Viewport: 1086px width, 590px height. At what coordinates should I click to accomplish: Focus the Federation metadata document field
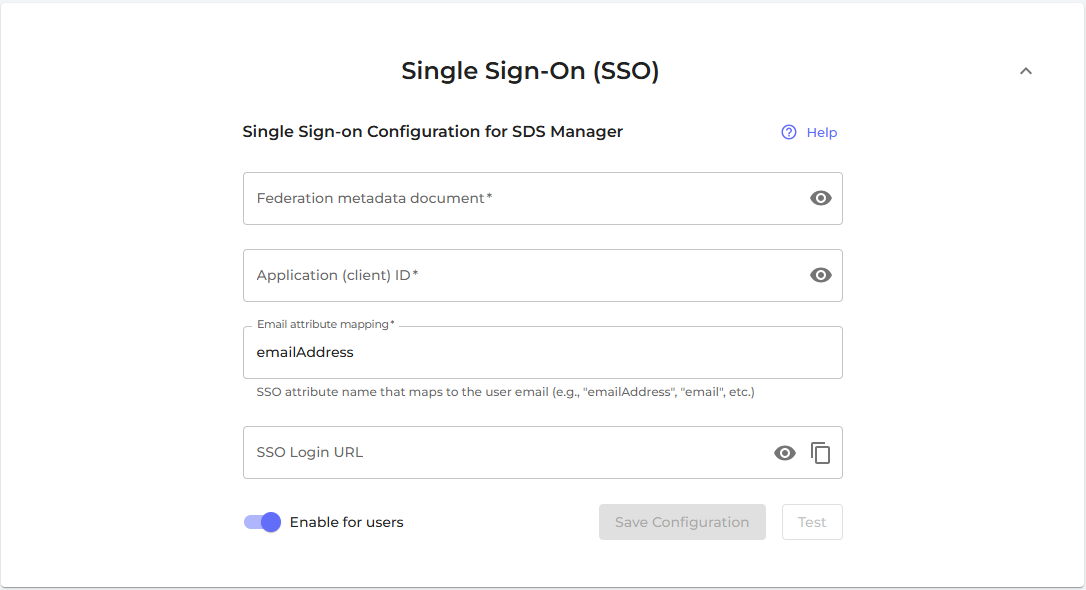point(520,198)
